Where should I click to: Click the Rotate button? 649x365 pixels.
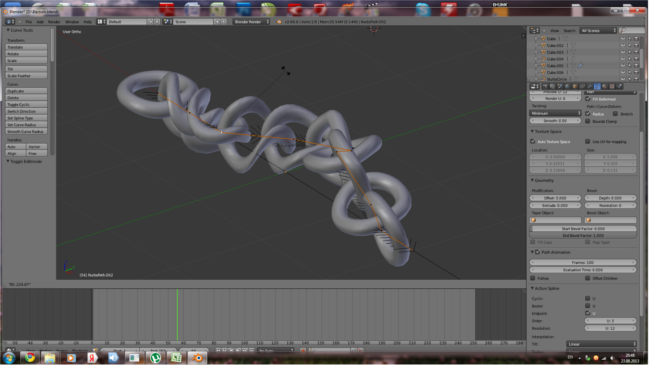(26, 54)
